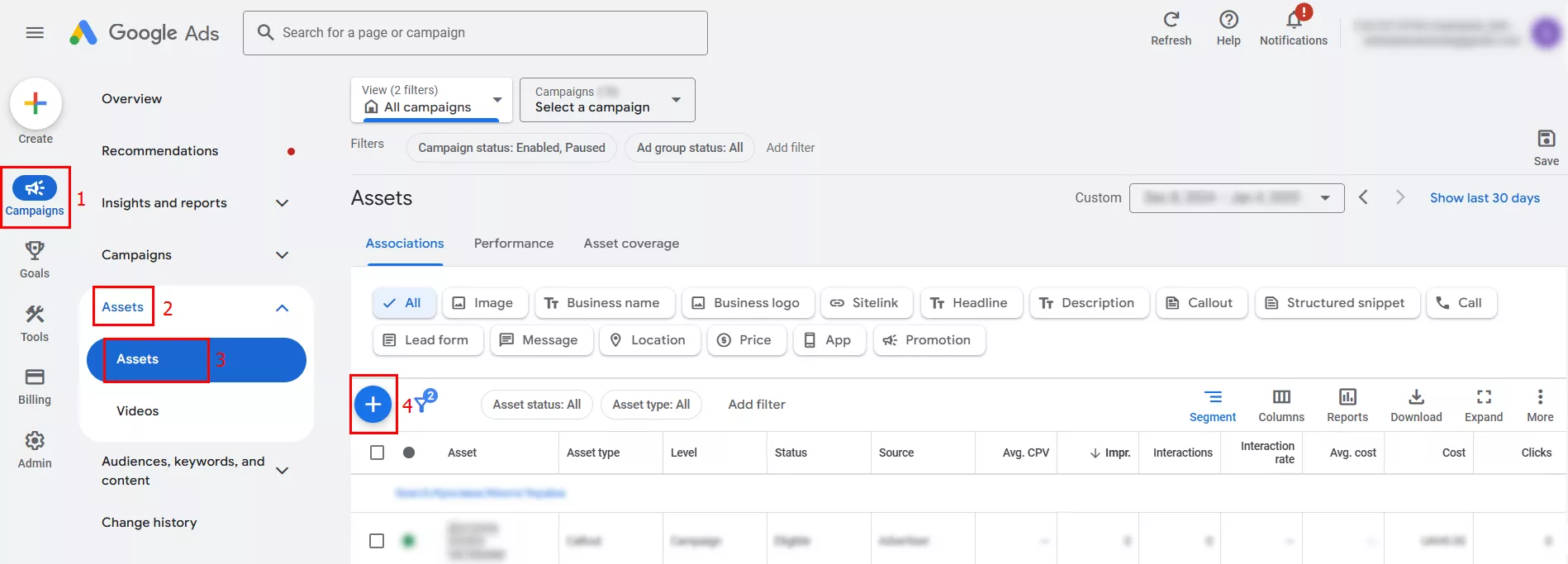Click the Columns icon
Screen dimensions: 1568x564
(1281, 397)
